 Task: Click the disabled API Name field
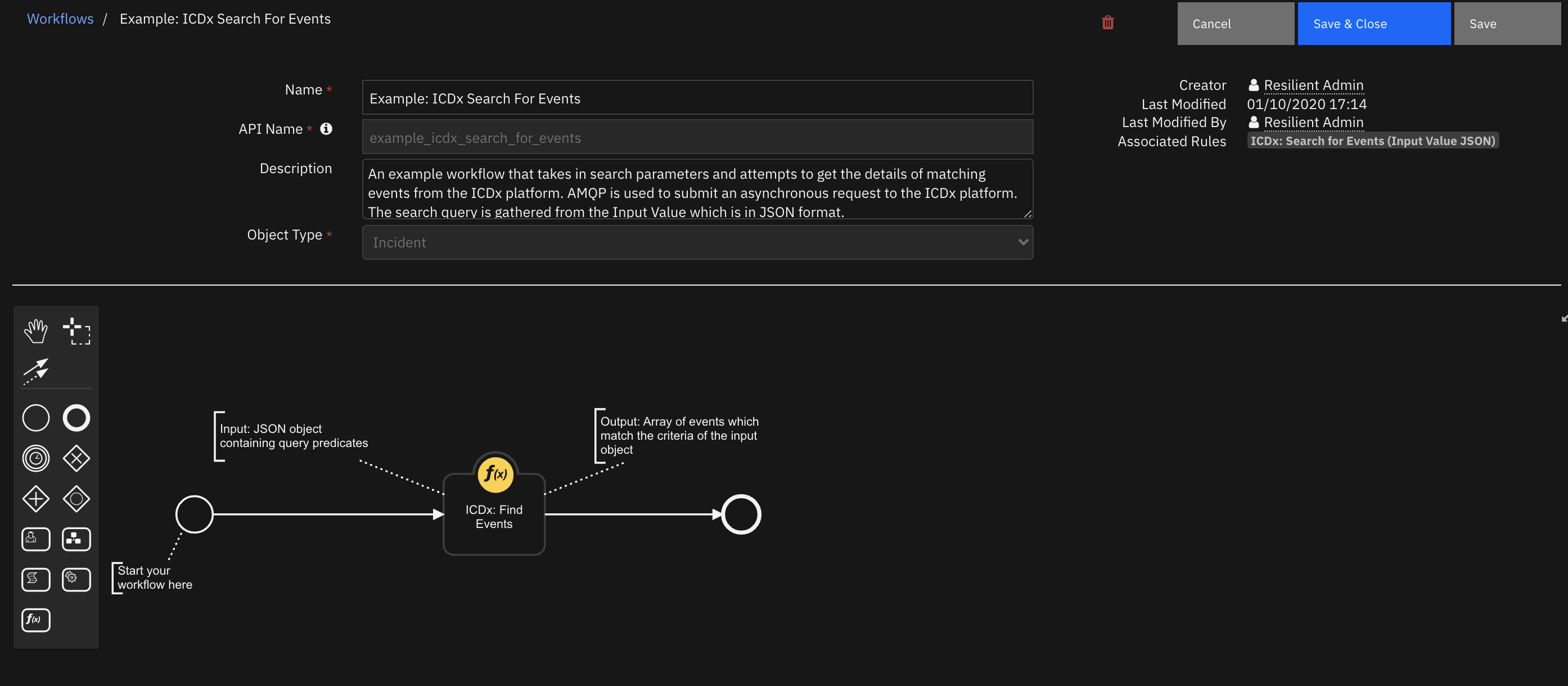pyautogui.click(x=697, y=137)
